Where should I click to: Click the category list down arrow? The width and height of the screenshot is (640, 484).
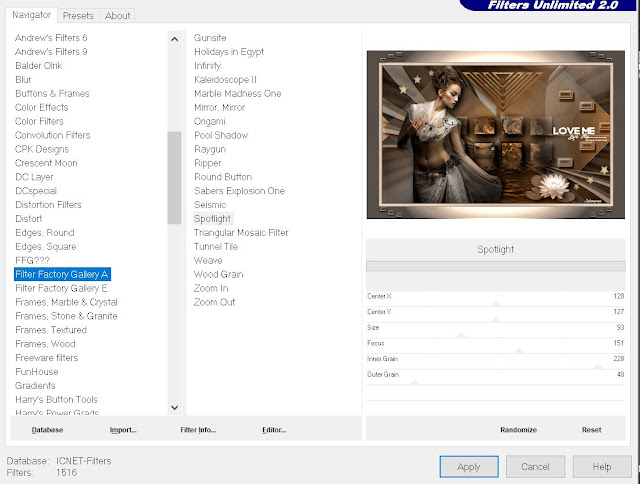[x=175, y=407]
